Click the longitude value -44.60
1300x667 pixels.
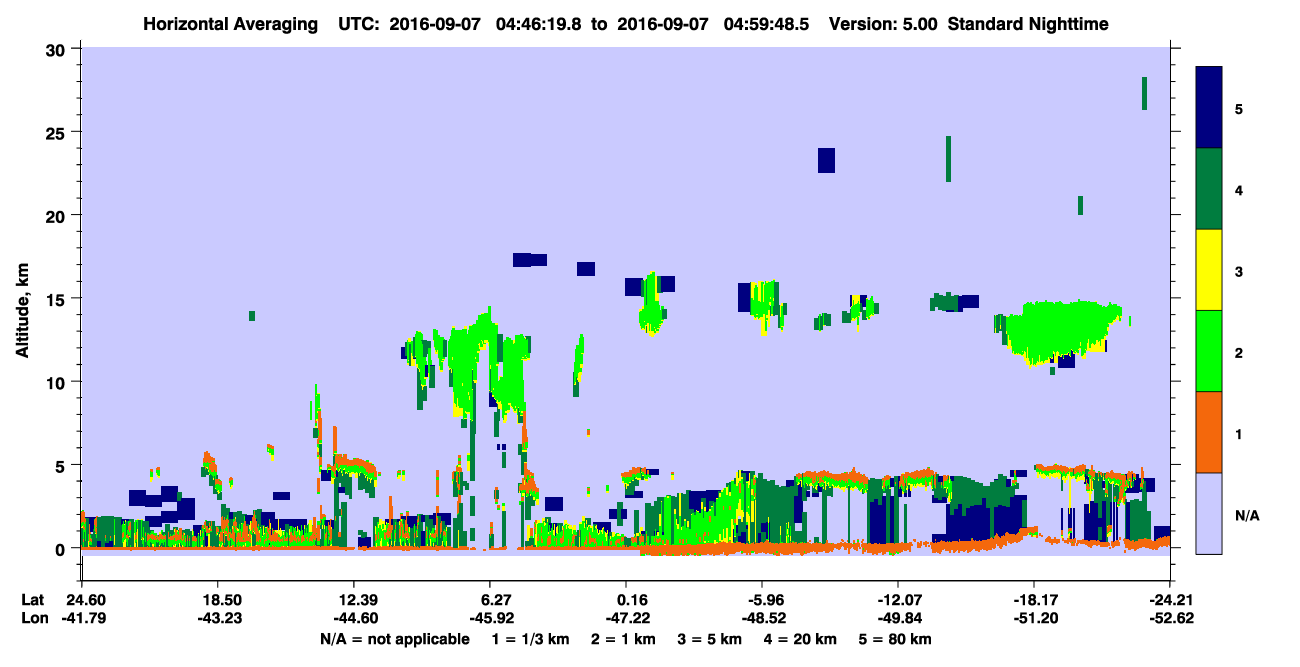click(x=354, y=618)
